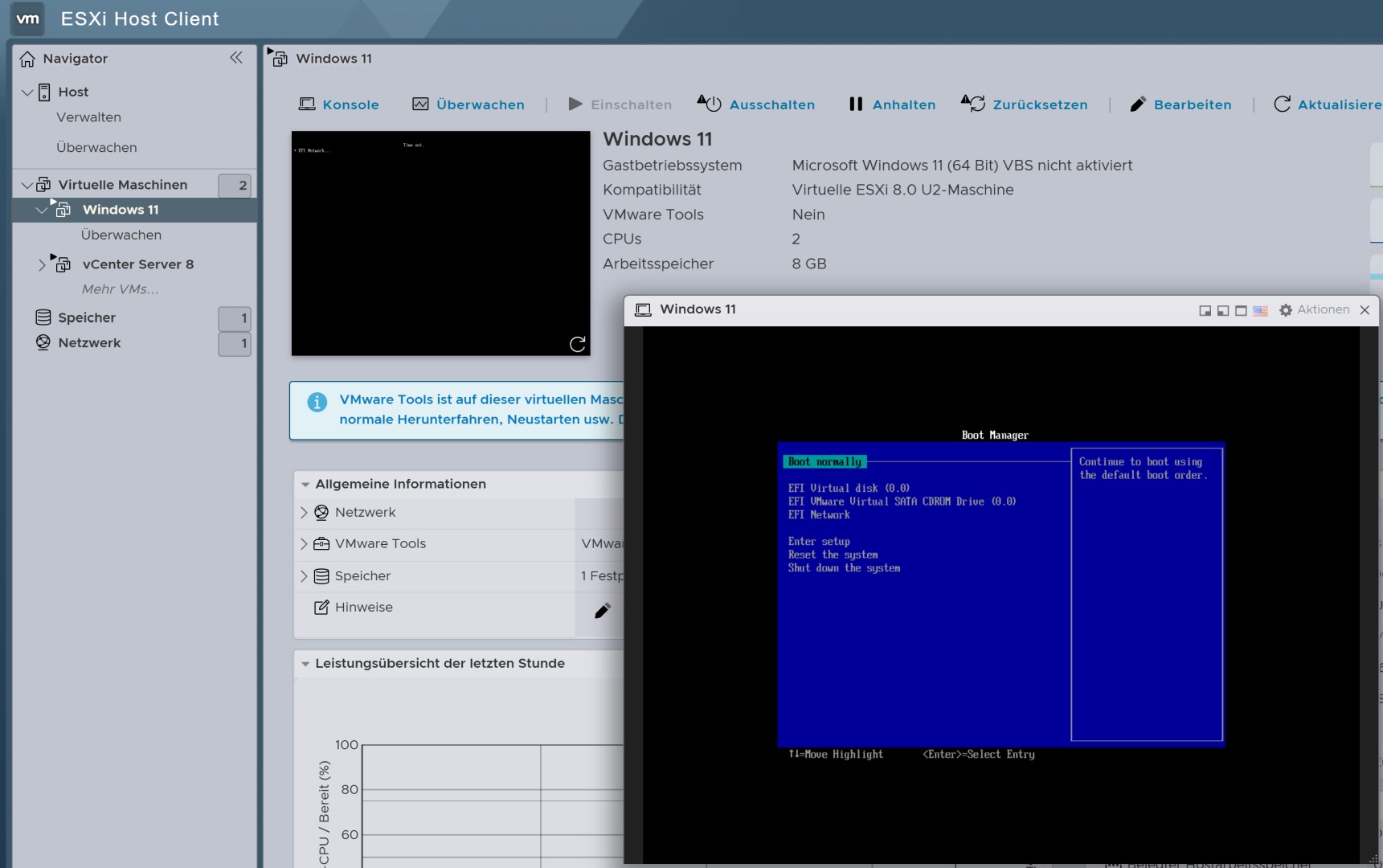Expand the VMware Tools info row
1383x868 pixels.
[x=304, y=544]
